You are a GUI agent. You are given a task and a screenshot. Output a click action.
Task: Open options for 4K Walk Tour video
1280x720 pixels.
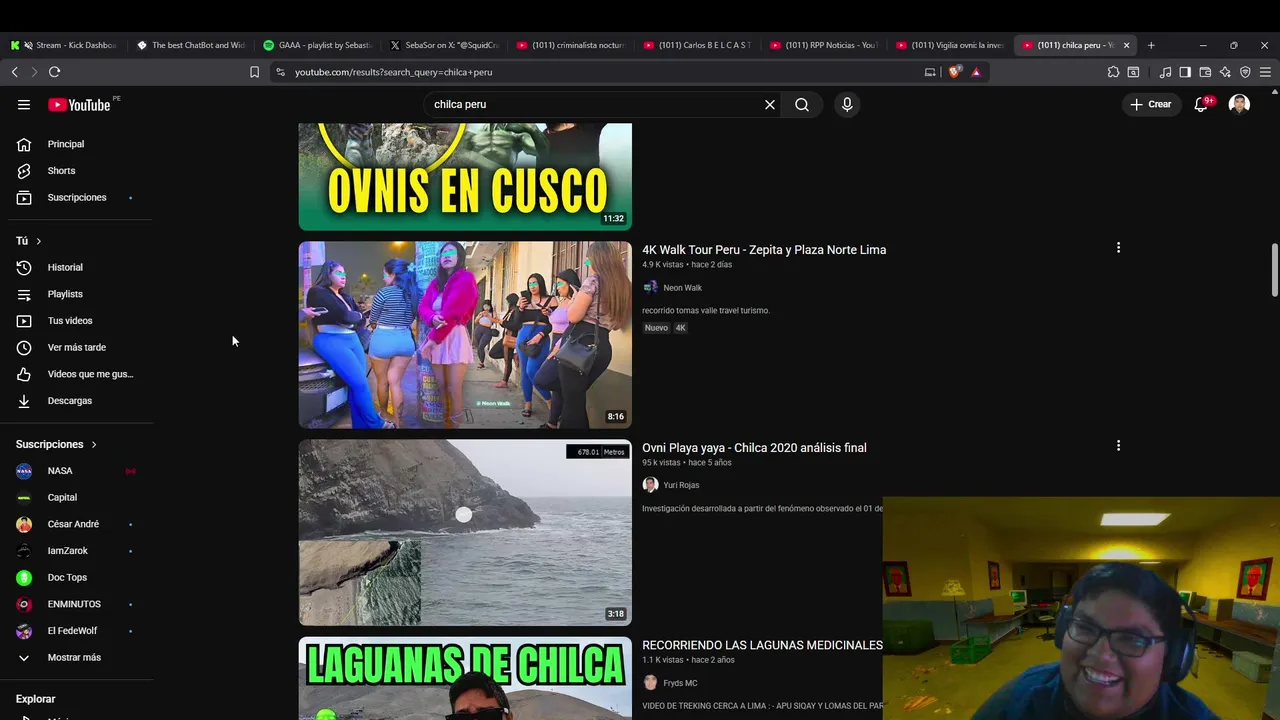1118,248
